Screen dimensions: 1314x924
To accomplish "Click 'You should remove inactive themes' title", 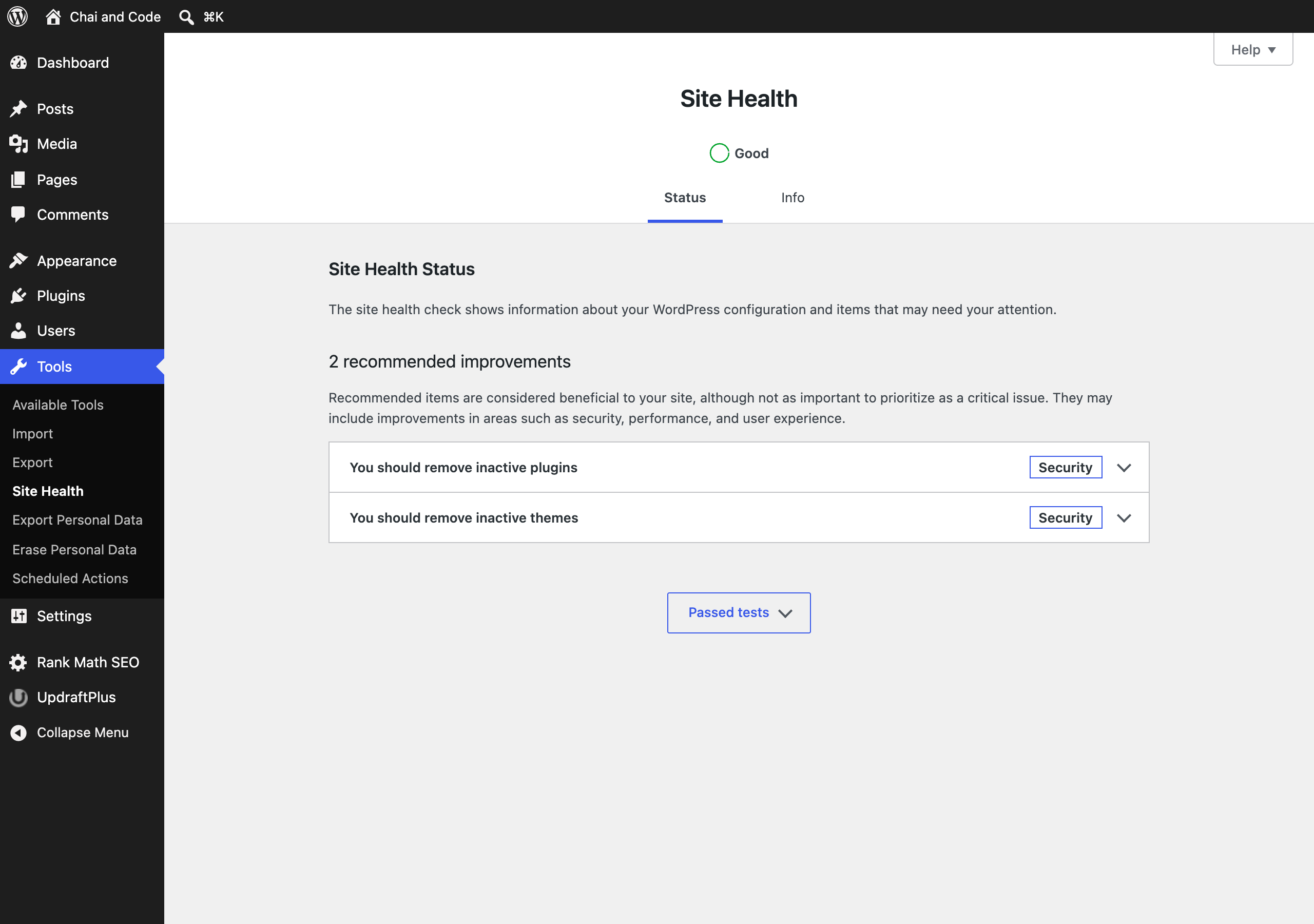I will point(464,517).
